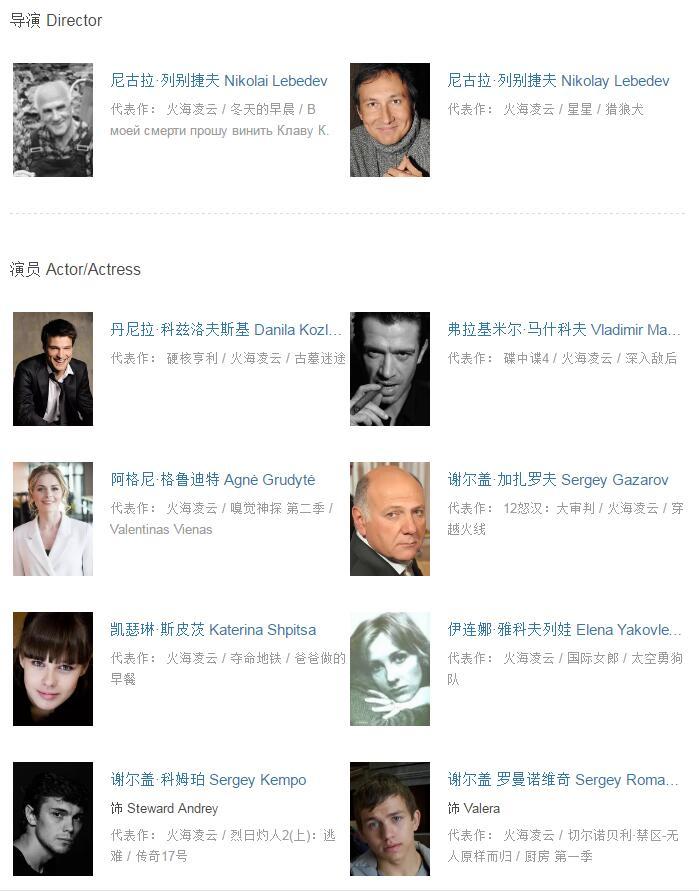This screenshot has width=699, height=893.
Task: Click Nikolai Lebedev's black-and-white photo
Action: coord(53,120)
